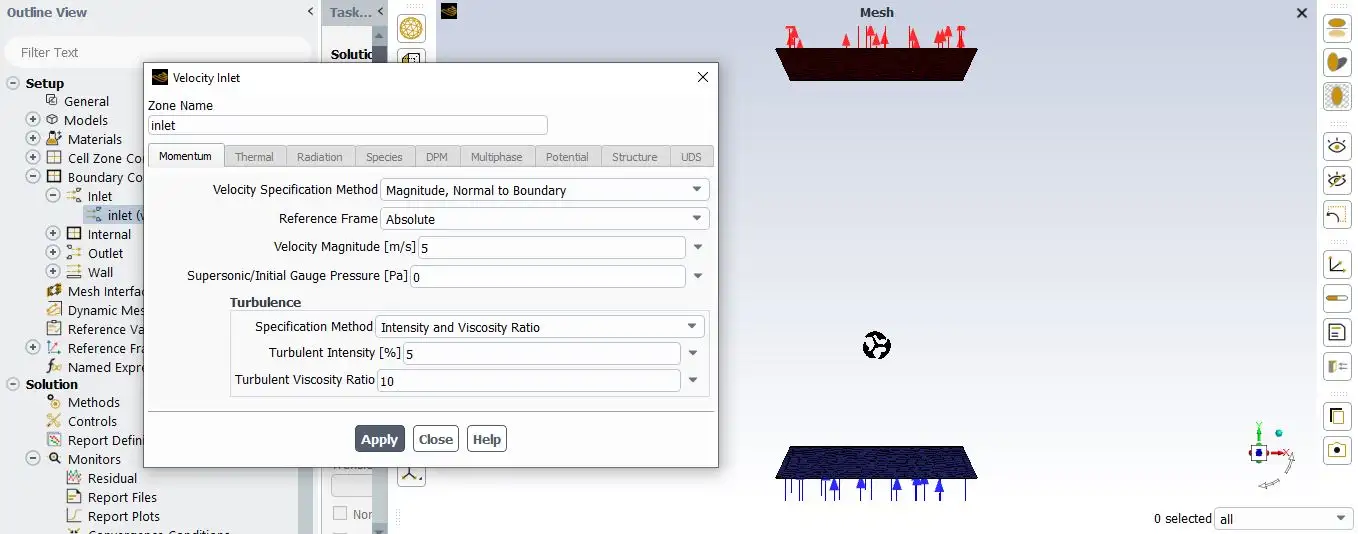The height and width of the screenshot is (534, 1358).
Task: Click Close in the Velocity Inlet dialog
Action: pyautogui.click(x=436, y=439)
